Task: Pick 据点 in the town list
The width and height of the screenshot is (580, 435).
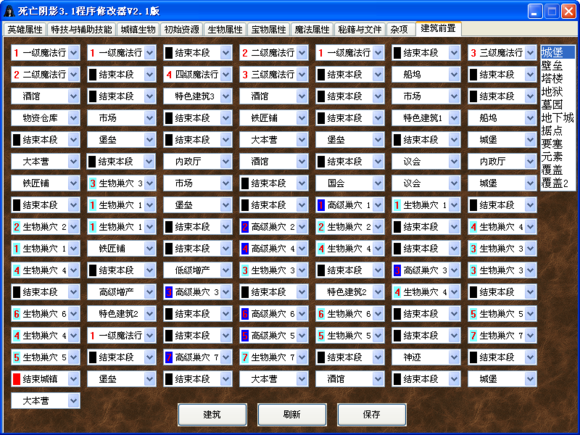Action: [558, 131]
